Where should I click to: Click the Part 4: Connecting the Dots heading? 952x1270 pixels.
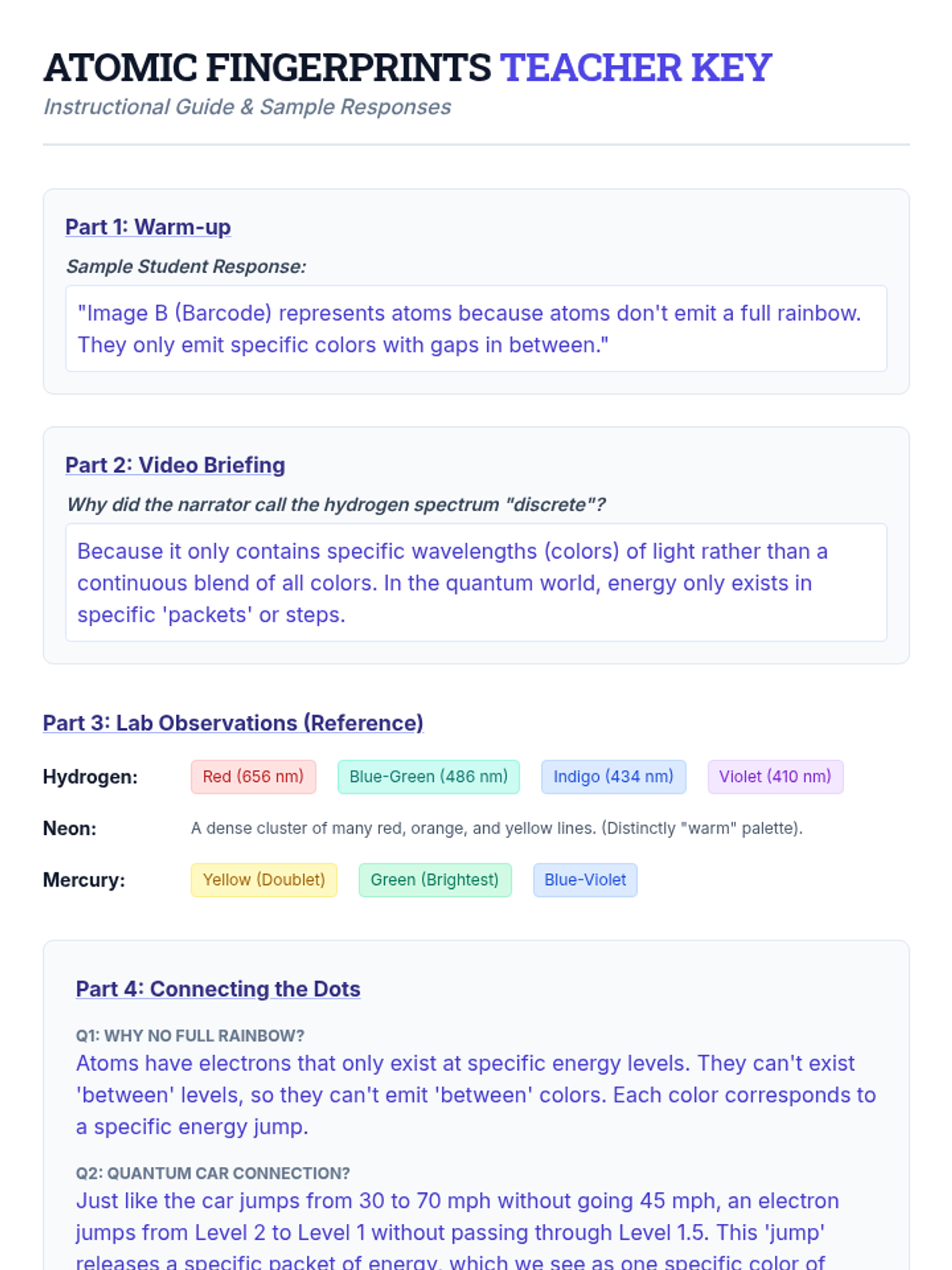coord(218,989)
